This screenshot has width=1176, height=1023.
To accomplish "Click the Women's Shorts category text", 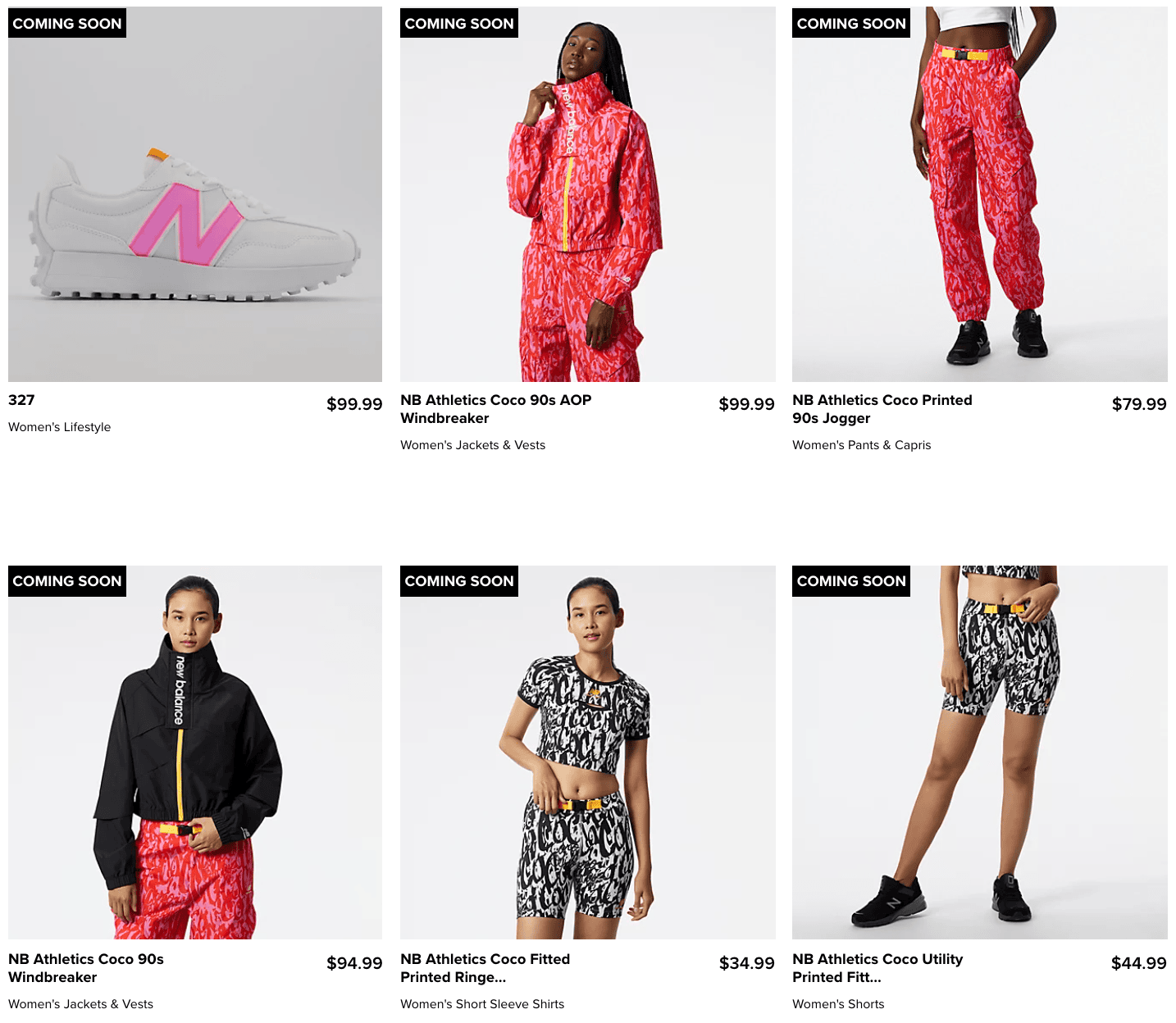I will coord(838,1004).
